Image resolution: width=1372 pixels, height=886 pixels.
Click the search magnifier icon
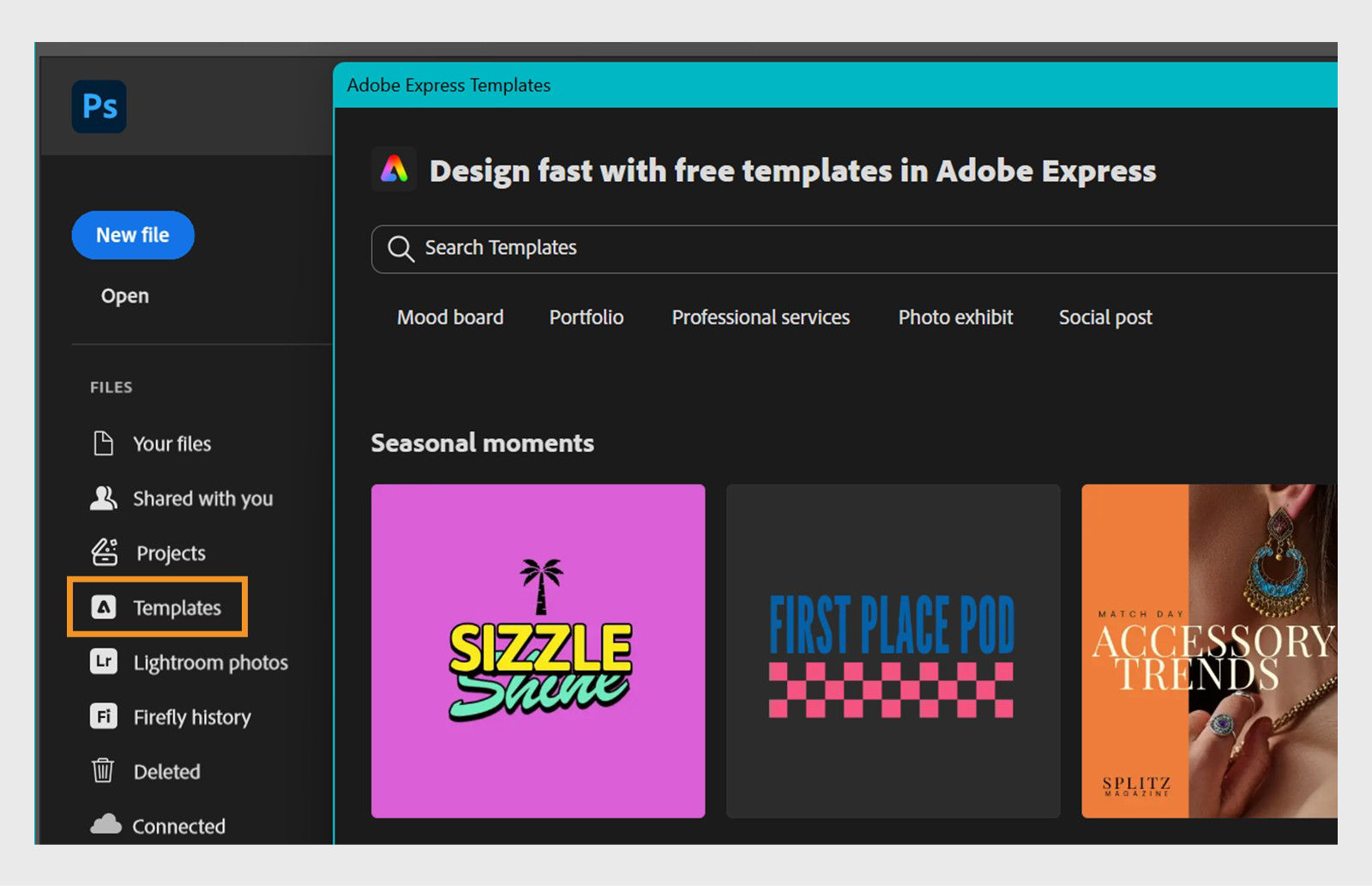tap(400, 249)
